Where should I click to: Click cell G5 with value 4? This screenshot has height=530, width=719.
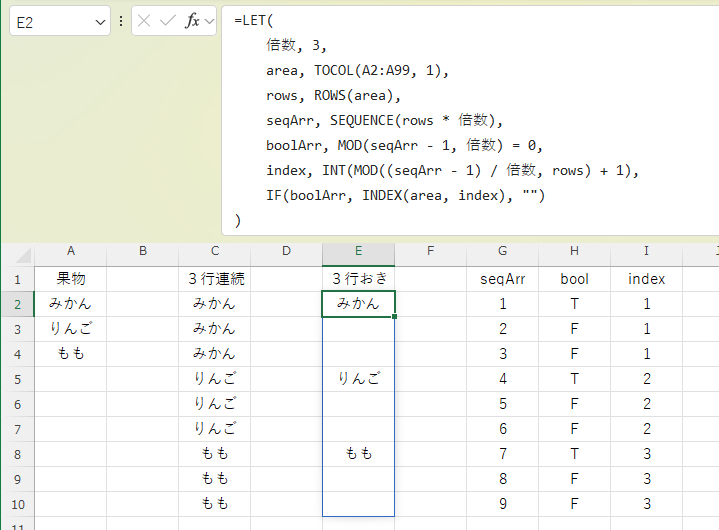pos(503,379)
